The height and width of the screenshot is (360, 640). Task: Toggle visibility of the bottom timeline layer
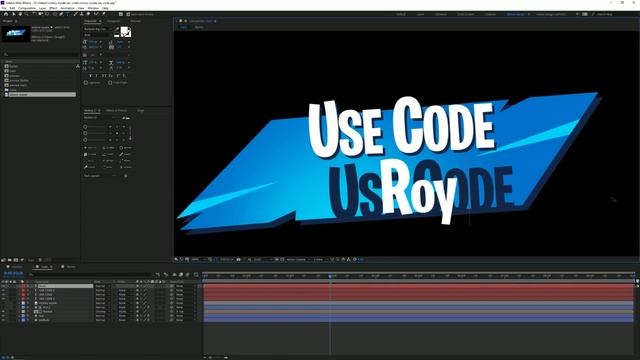4,320
